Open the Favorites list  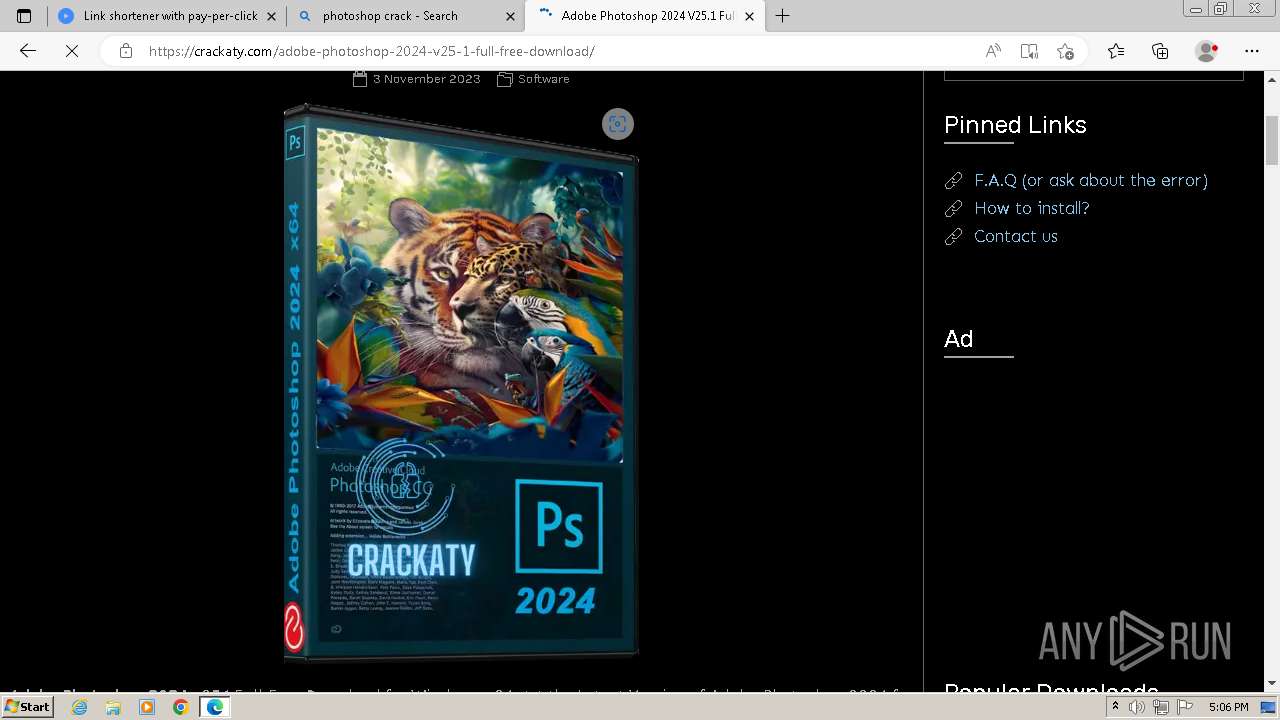point(1116,51)
